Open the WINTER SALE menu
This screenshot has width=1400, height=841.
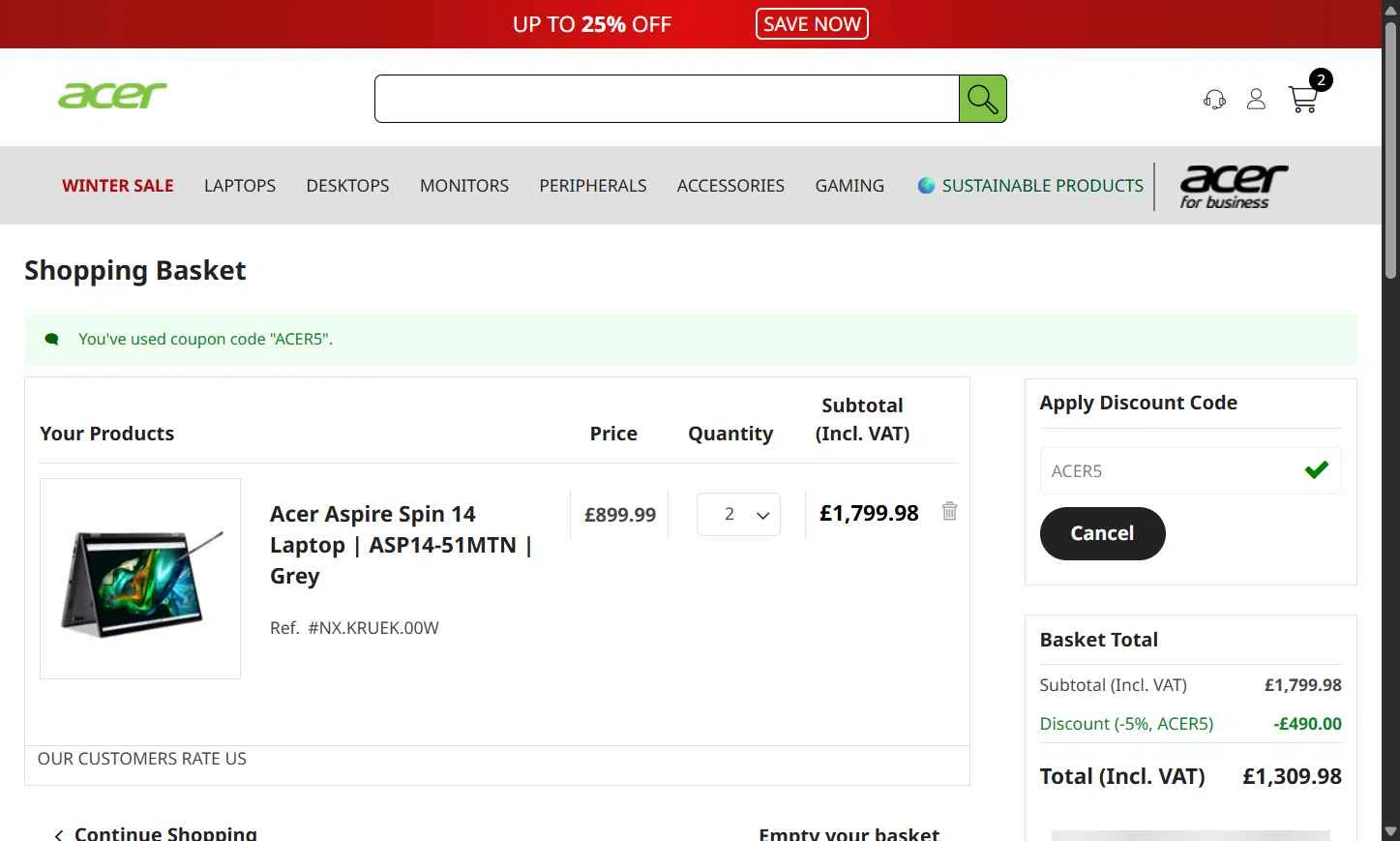[x=118, y=185]
